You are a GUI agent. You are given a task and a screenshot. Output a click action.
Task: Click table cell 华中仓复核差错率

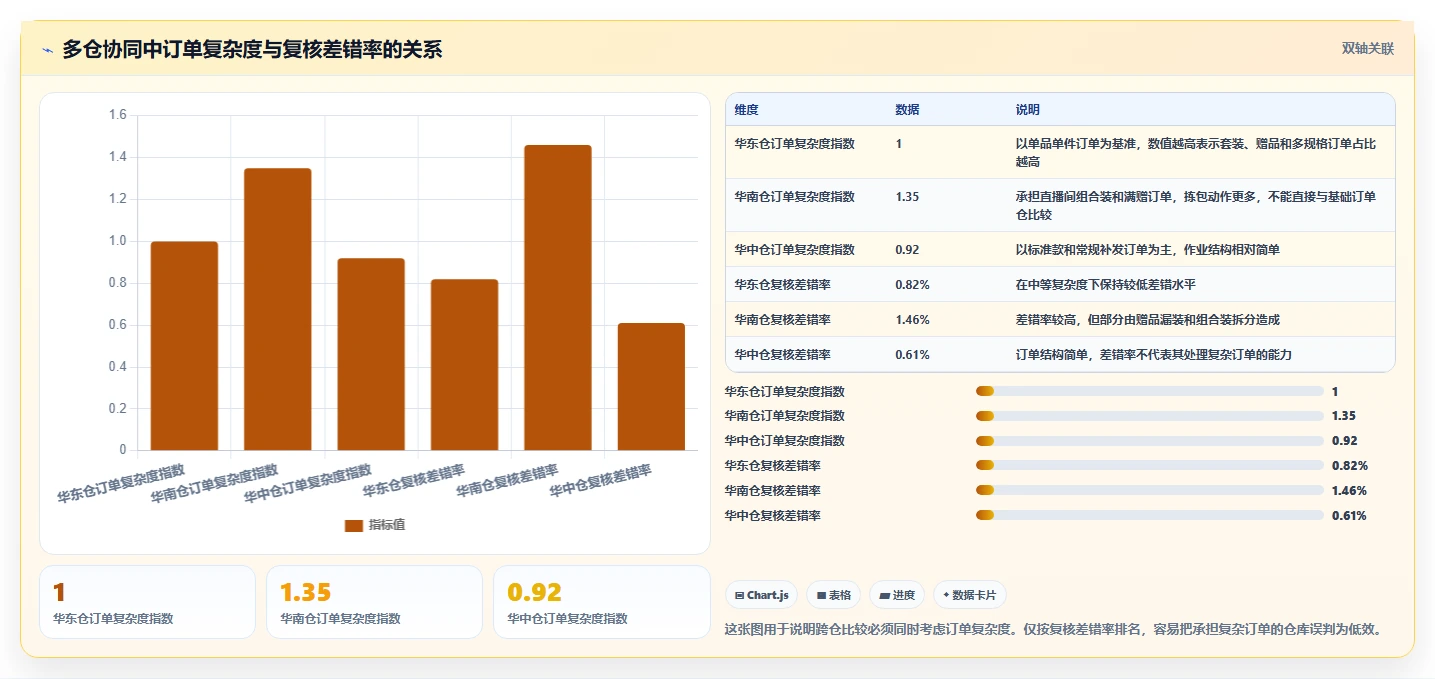(x=782, y=355)
